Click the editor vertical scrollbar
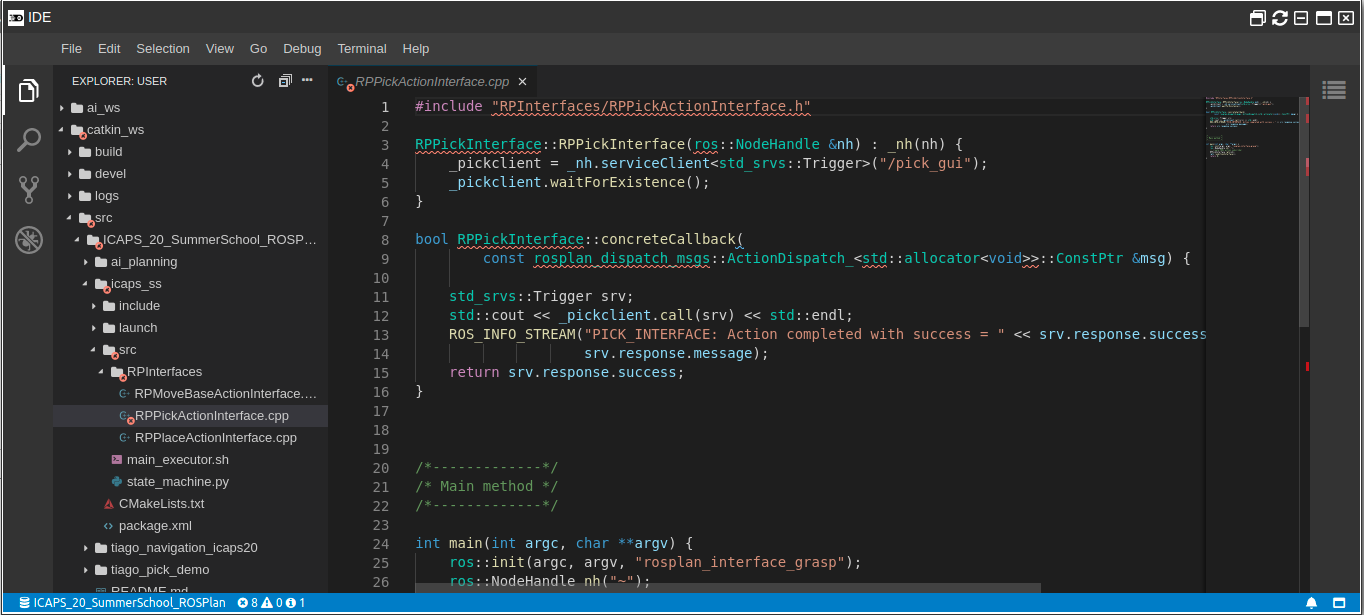The height and width of the screenshot is (615, 1364). 1304,213
